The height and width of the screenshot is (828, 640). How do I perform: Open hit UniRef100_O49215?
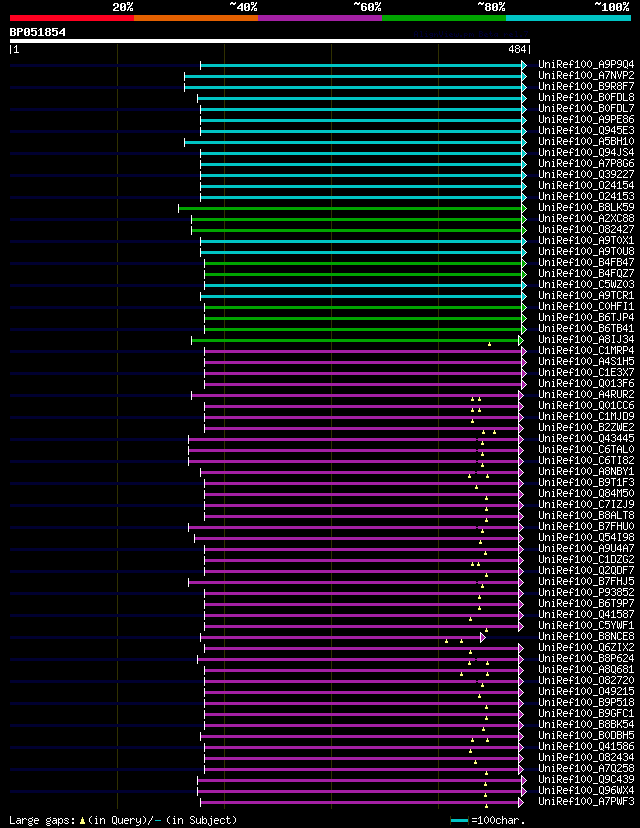586,692
